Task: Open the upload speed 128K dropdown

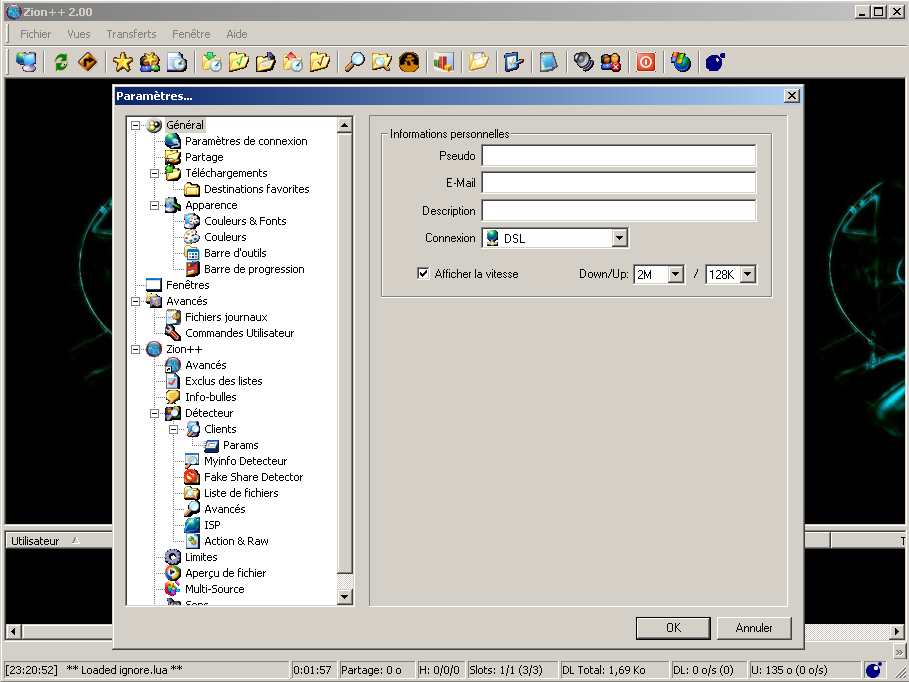Action: click(x=748, y=274)
